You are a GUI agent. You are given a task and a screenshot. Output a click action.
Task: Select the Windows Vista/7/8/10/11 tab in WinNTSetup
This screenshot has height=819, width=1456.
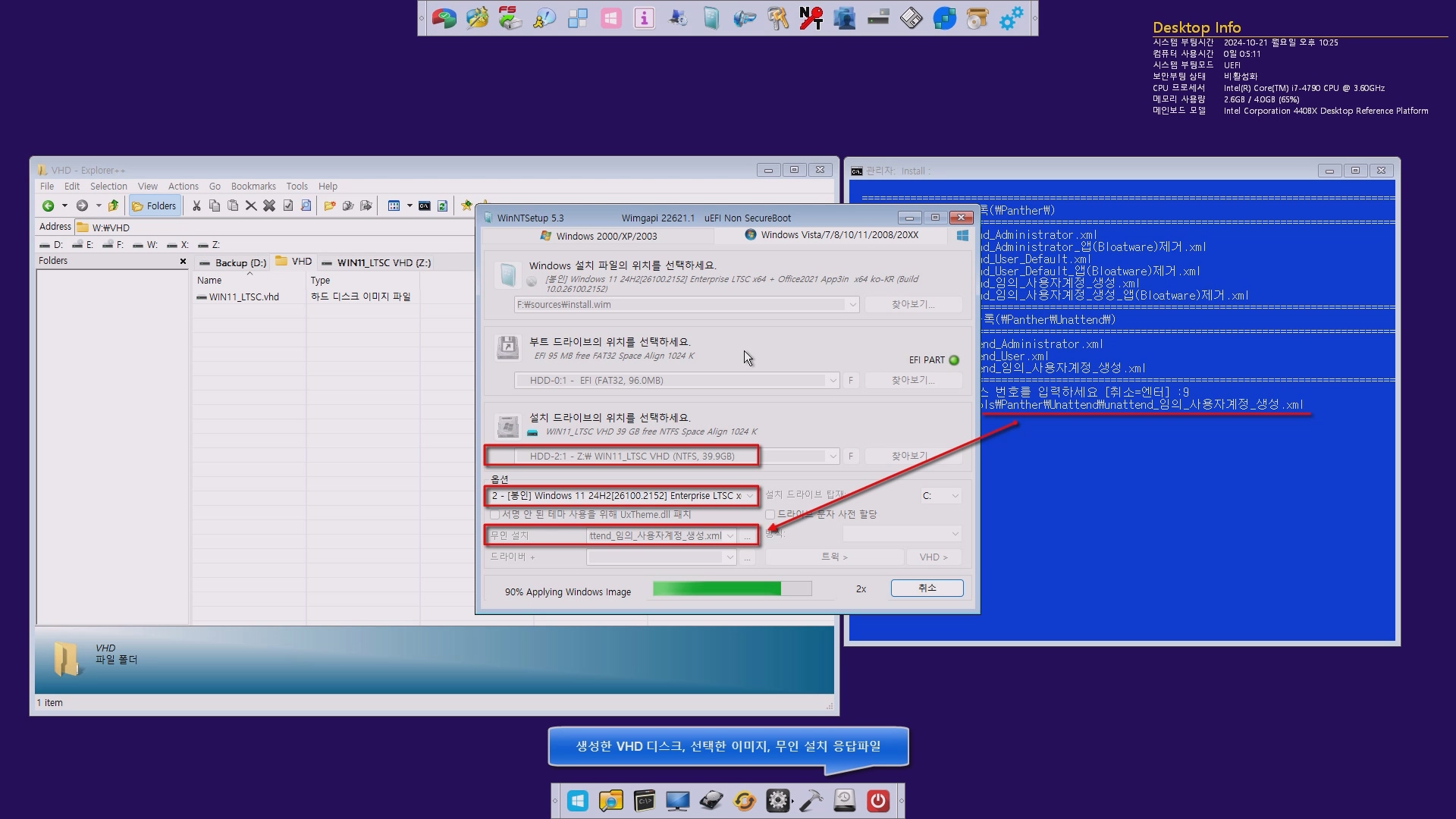coord(831,235)
